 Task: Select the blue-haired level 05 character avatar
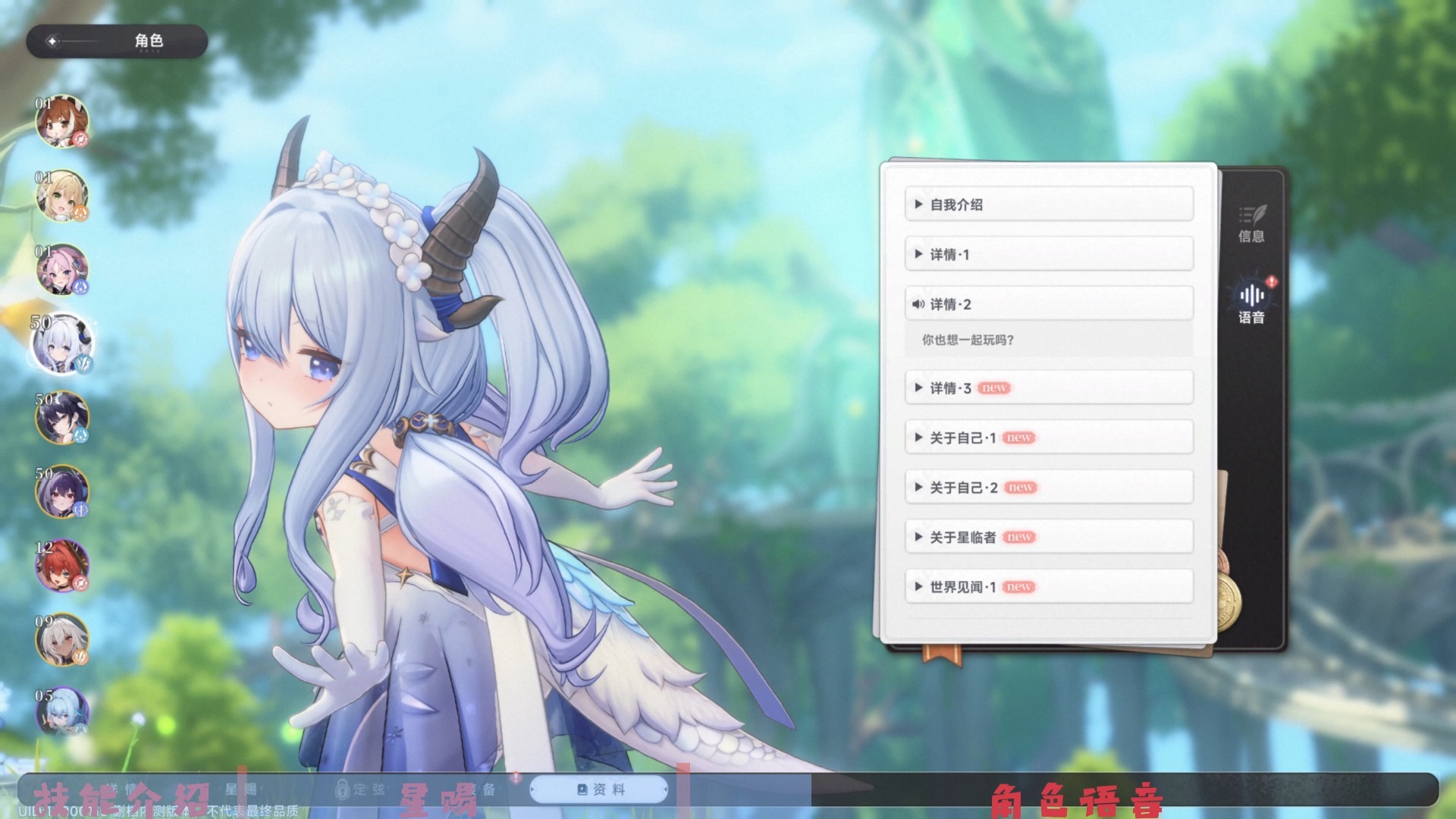(62, 714)
